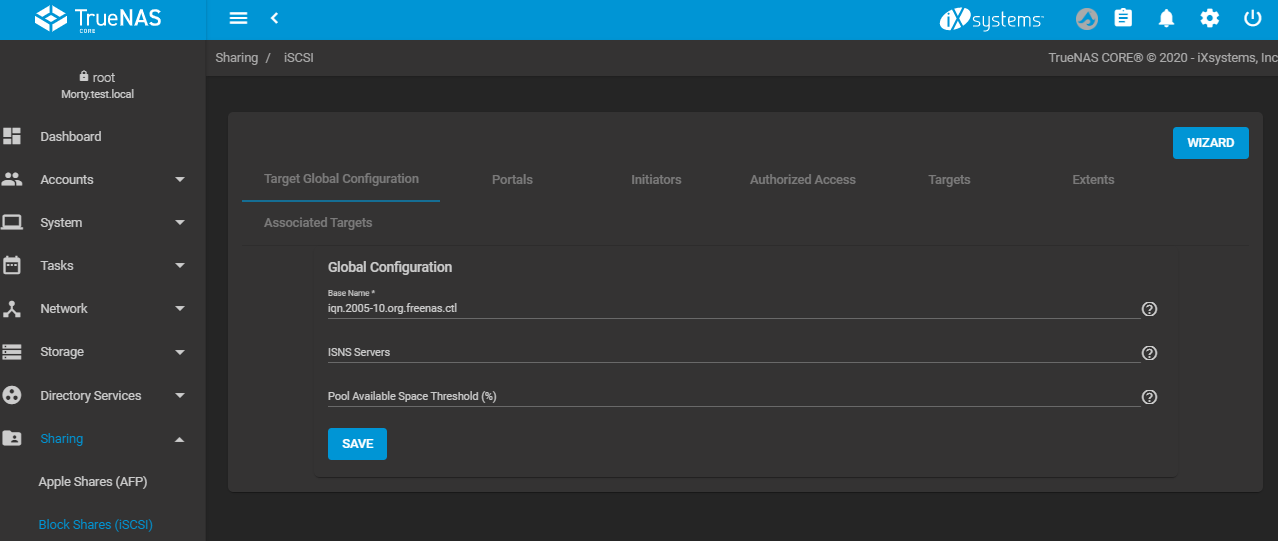This screenshot has height=541, width=1278.
Task: Open the Extents tab
Action: (1093, 180)
